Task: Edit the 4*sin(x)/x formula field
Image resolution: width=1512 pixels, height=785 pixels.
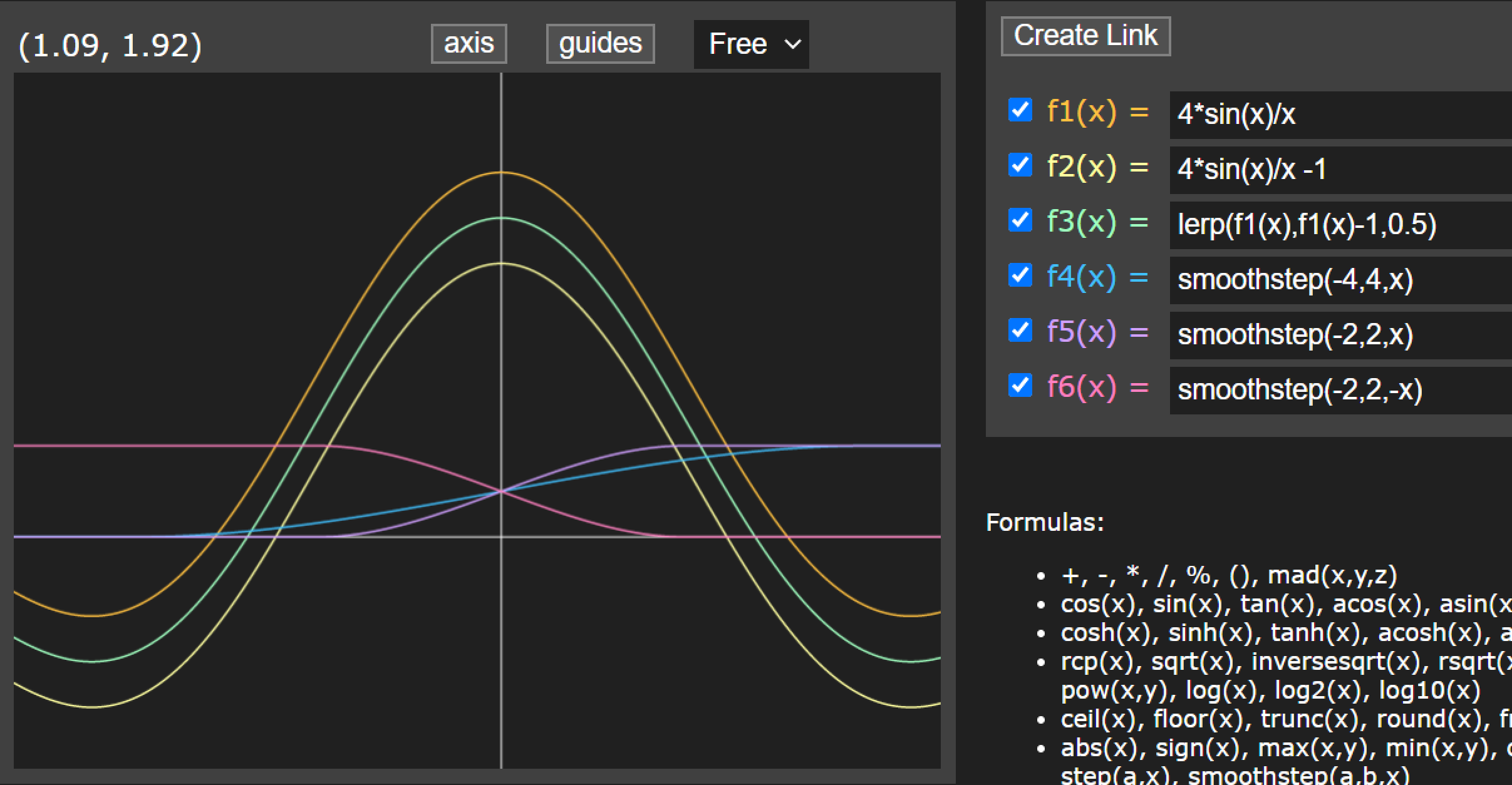Action: 1340,115
